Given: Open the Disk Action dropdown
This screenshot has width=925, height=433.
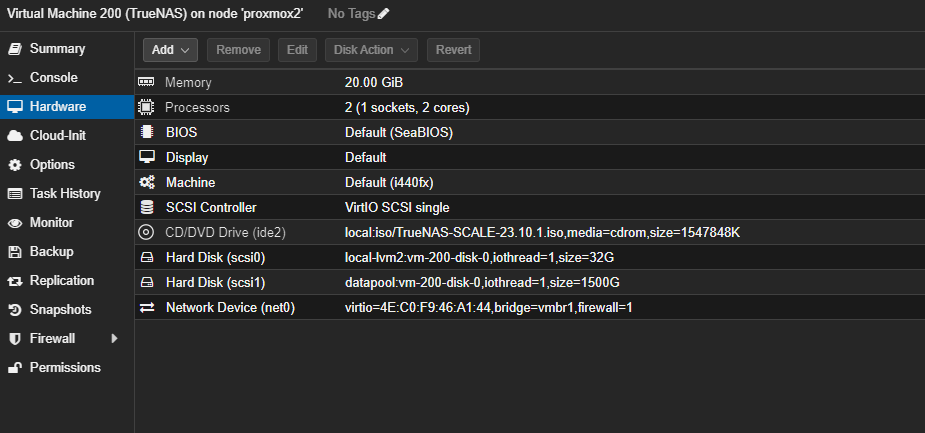Looking at the screenshot, I should [371, 49].
